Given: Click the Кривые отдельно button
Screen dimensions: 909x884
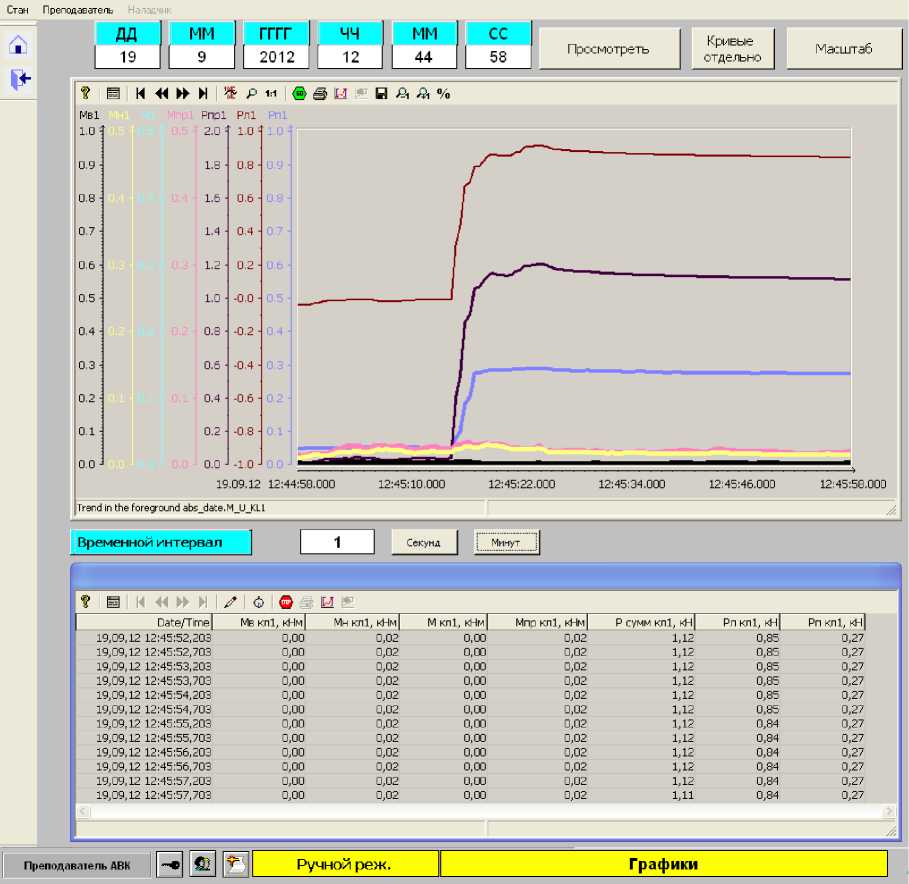Looking at the screenshot, I should (x=732, y=49).
